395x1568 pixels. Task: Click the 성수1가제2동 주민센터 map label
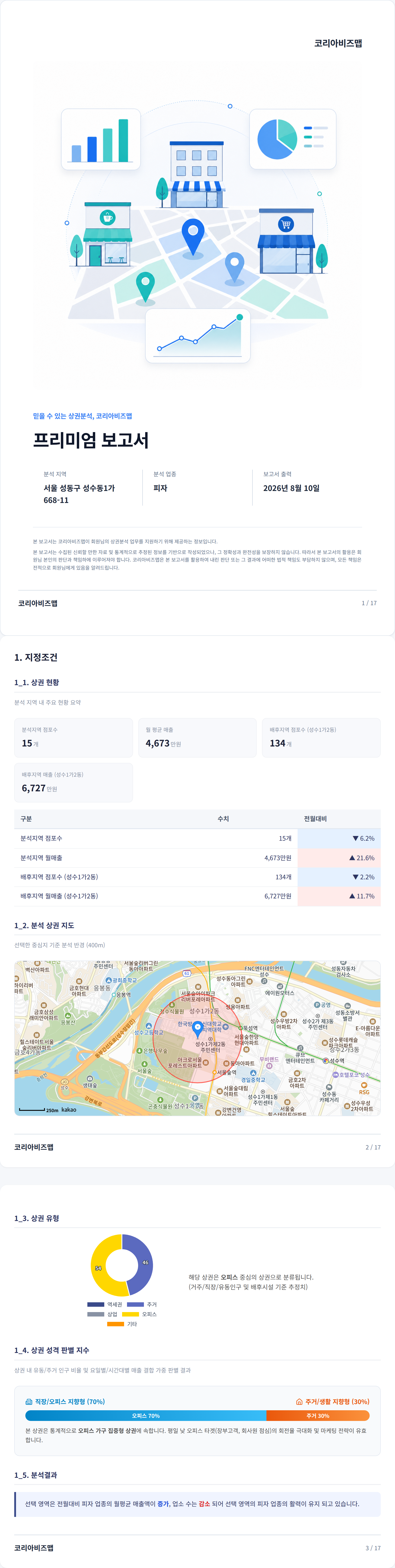click(210, 1047)
